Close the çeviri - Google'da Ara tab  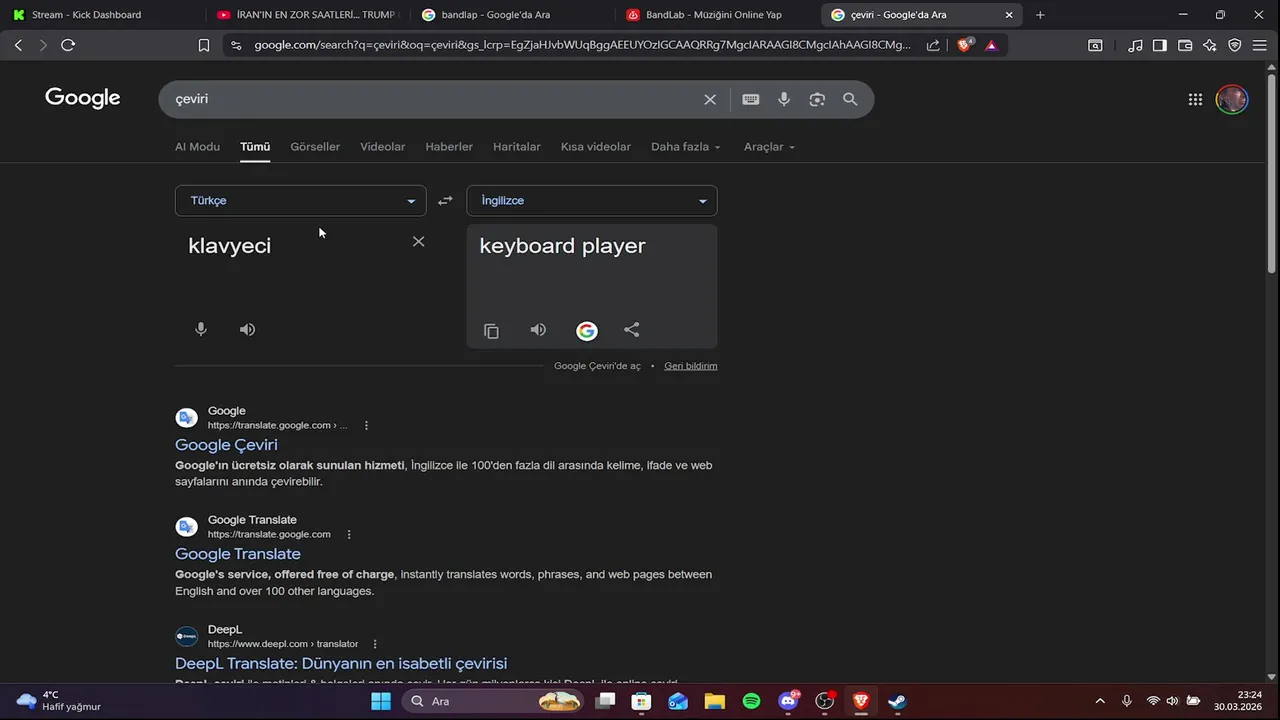(x=1009, y=15)
